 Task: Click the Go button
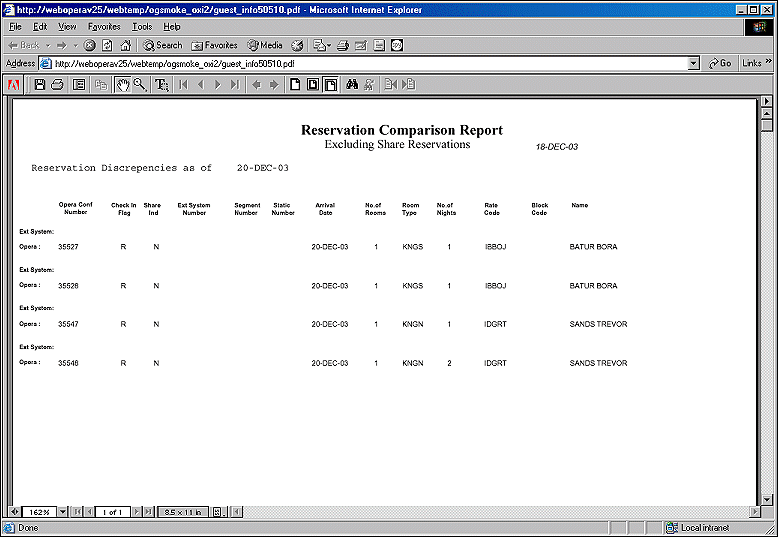(x=720, y=63)
